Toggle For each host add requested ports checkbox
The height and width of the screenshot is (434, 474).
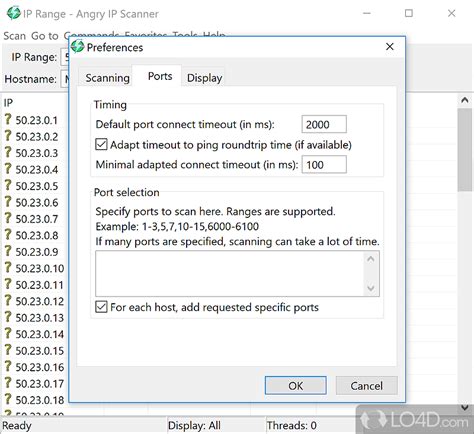[101, 307]
